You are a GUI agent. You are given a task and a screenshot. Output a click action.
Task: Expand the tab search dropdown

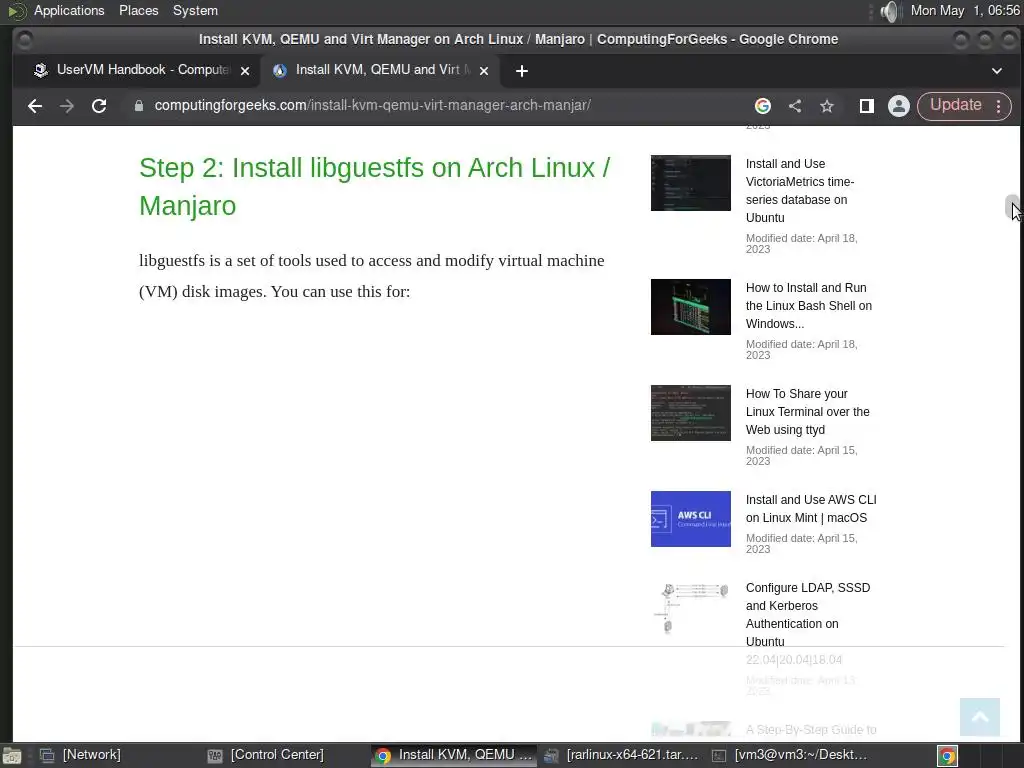(x=997, y=71)
